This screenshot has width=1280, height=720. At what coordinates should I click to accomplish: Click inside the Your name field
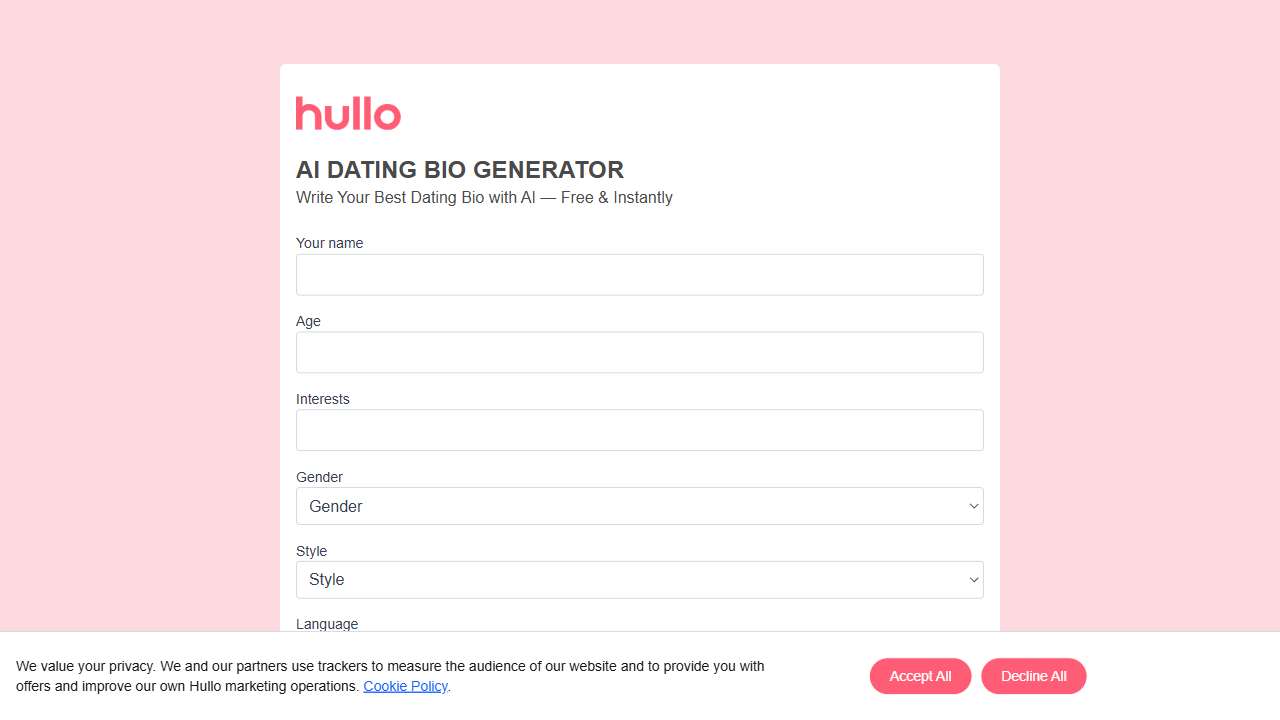(x=640, y=274)
